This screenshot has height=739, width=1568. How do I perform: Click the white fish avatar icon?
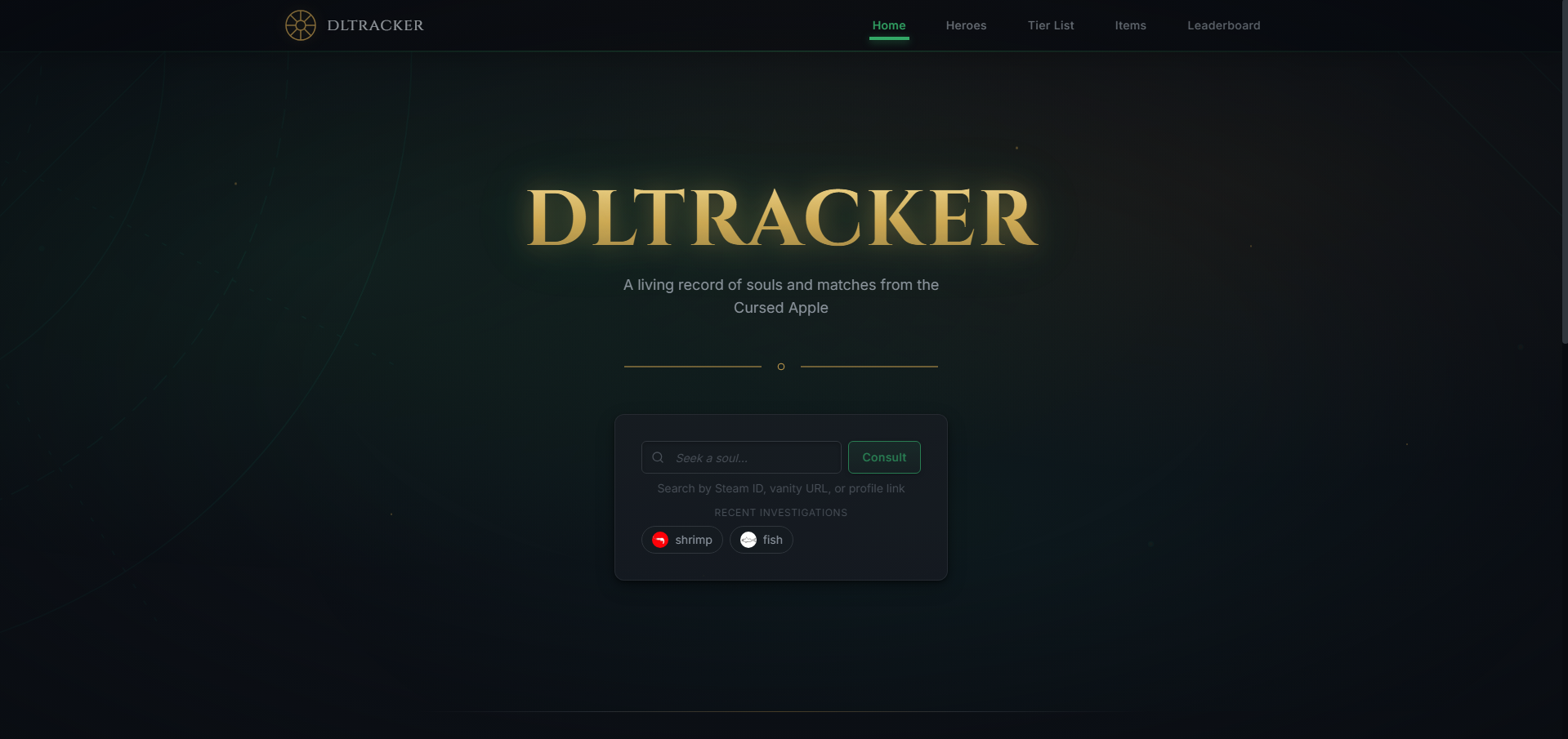(748, 540)
